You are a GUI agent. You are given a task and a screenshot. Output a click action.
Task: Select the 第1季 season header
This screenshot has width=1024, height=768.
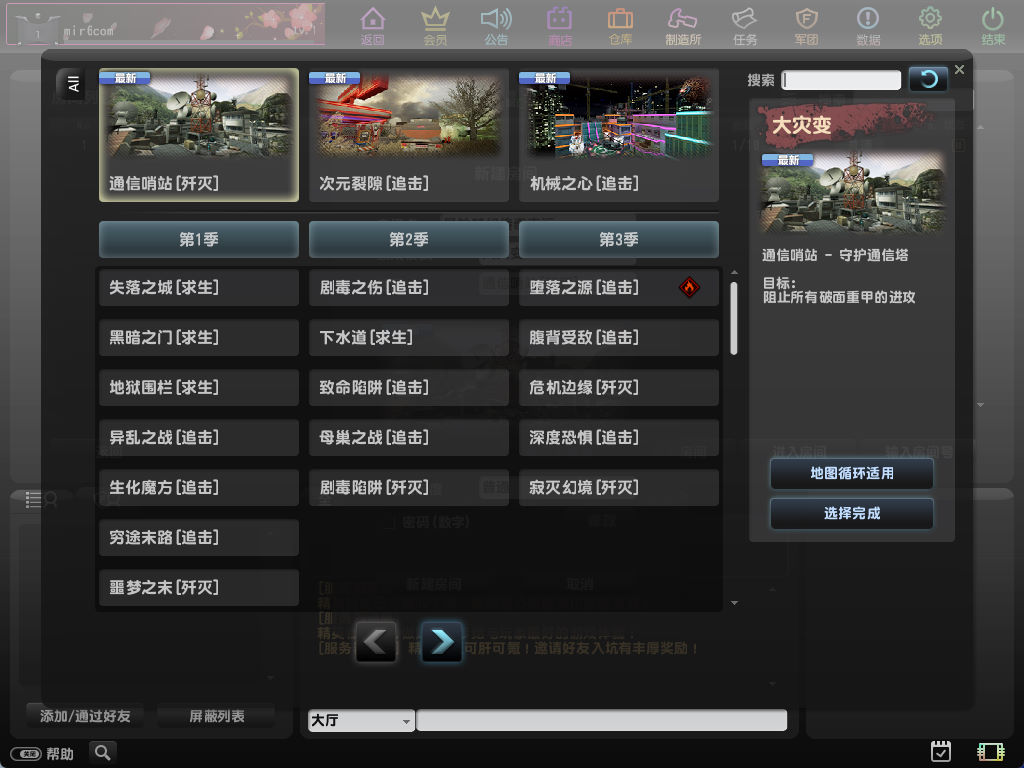pos(199,240)
